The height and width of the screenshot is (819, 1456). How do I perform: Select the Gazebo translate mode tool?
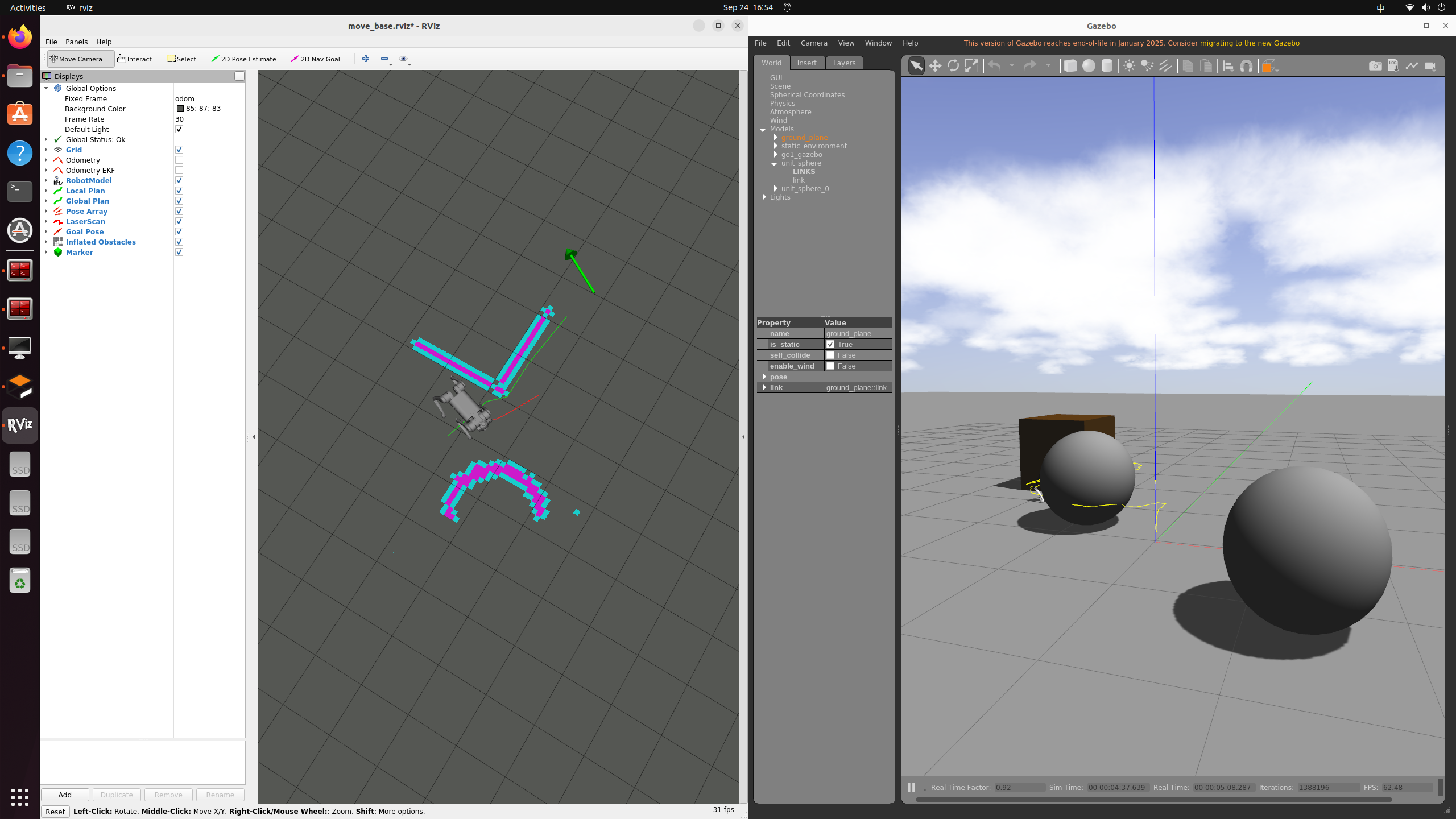(935, 66)
